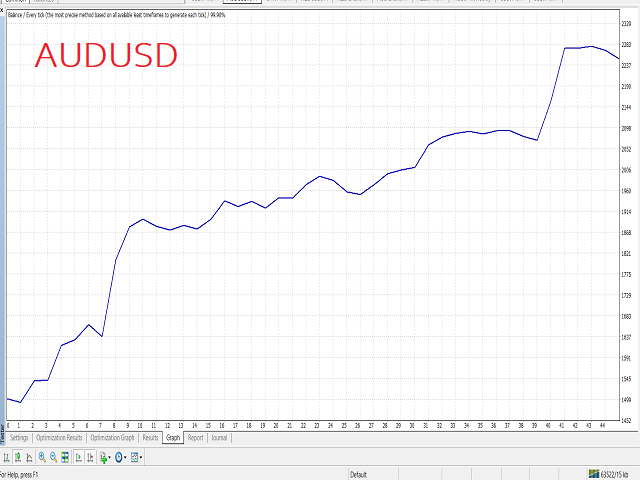Switch to candlestick chart icon
This screenshot has width=640, height=480.
(x=18, y=457)
